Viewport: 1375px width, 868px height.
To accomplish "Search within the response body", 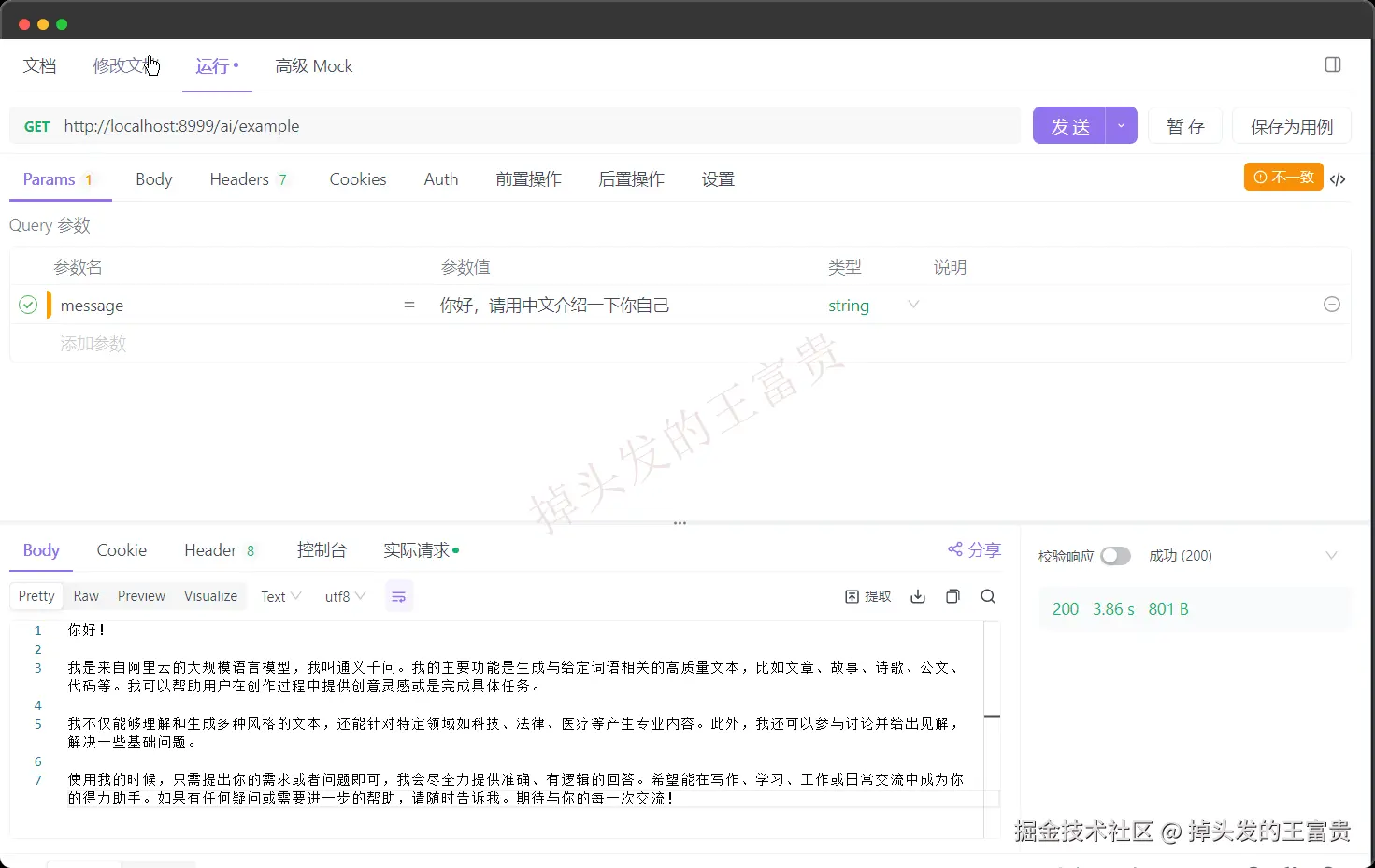I will pyautogui.click(x=988, y=596).
